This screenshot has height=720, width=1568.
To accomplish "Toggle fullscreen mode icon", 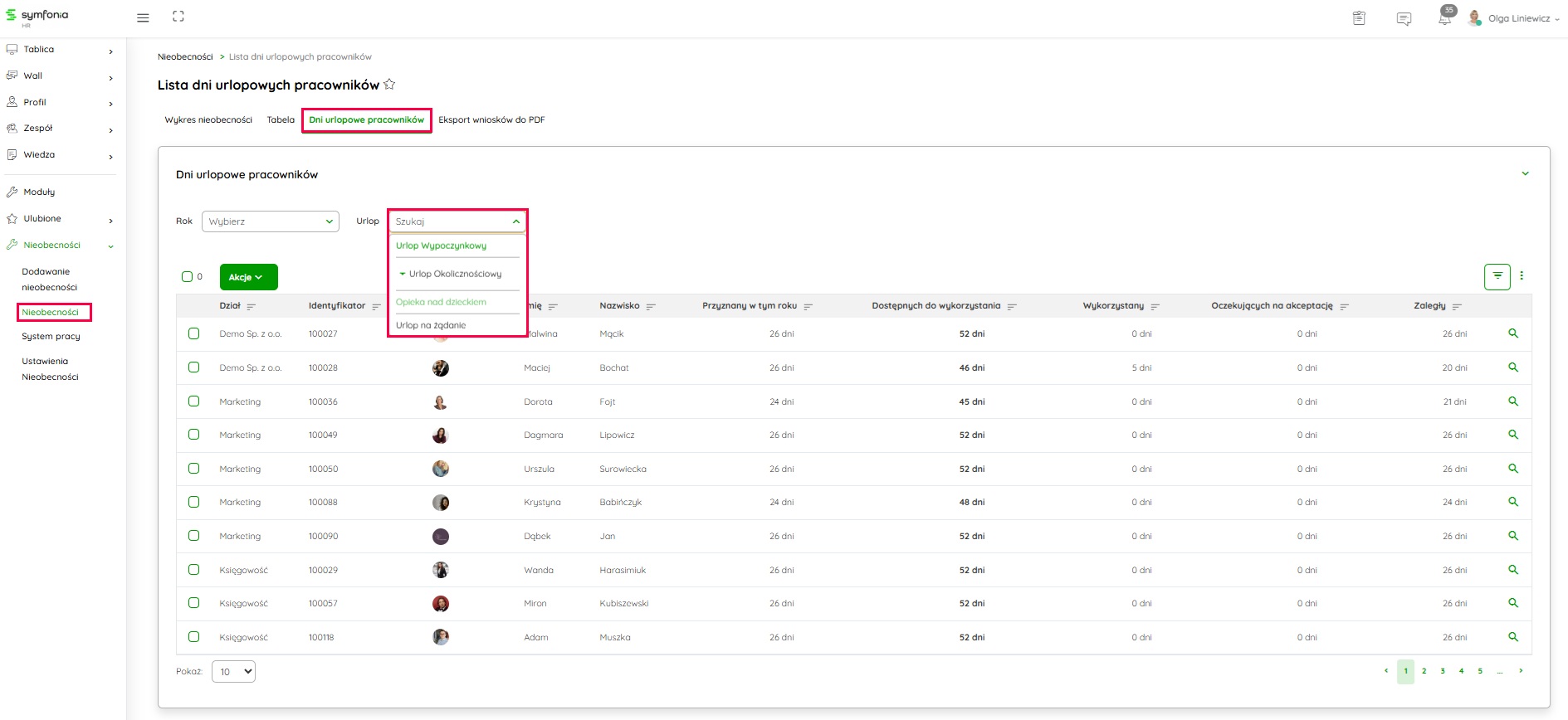I will tap(178, 17).
